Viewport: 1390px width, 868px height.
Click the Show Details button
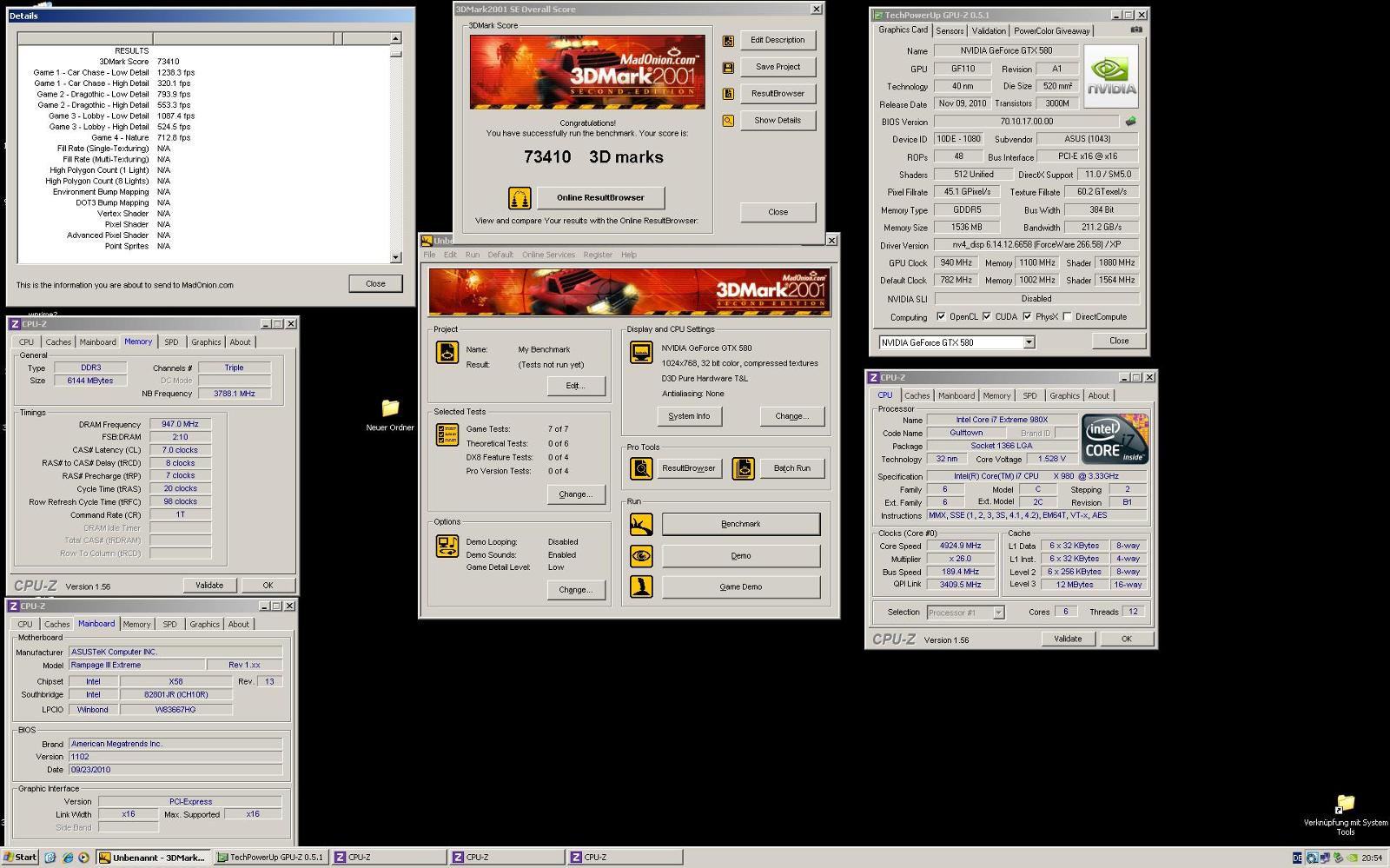(x=778, y=121)
